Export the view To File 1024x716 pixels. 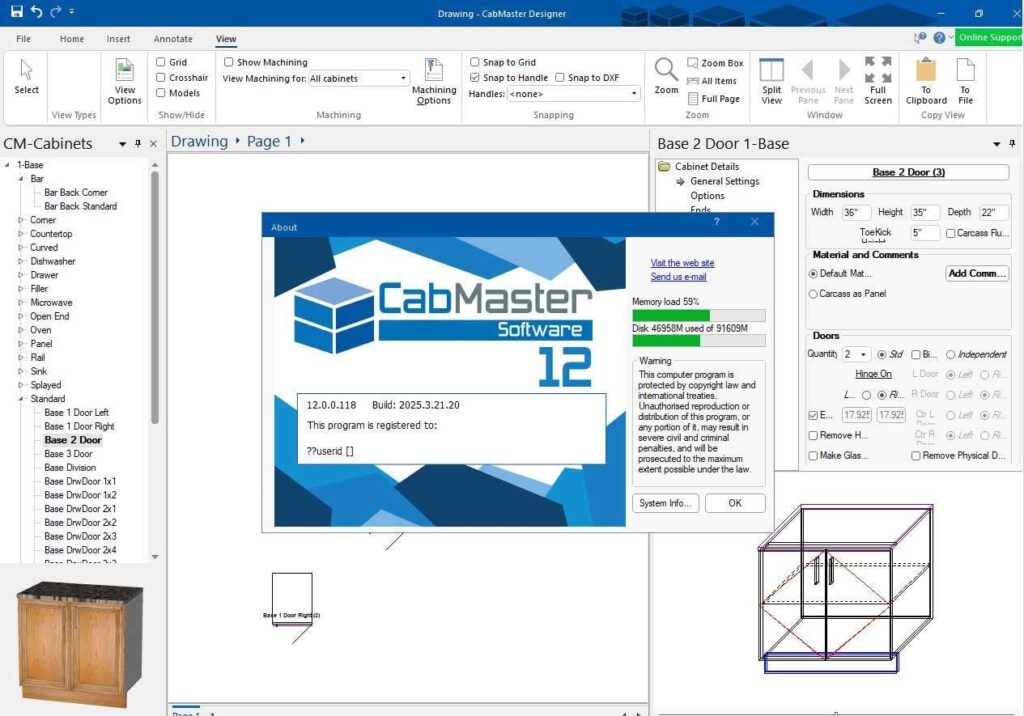tap(965, 80)
